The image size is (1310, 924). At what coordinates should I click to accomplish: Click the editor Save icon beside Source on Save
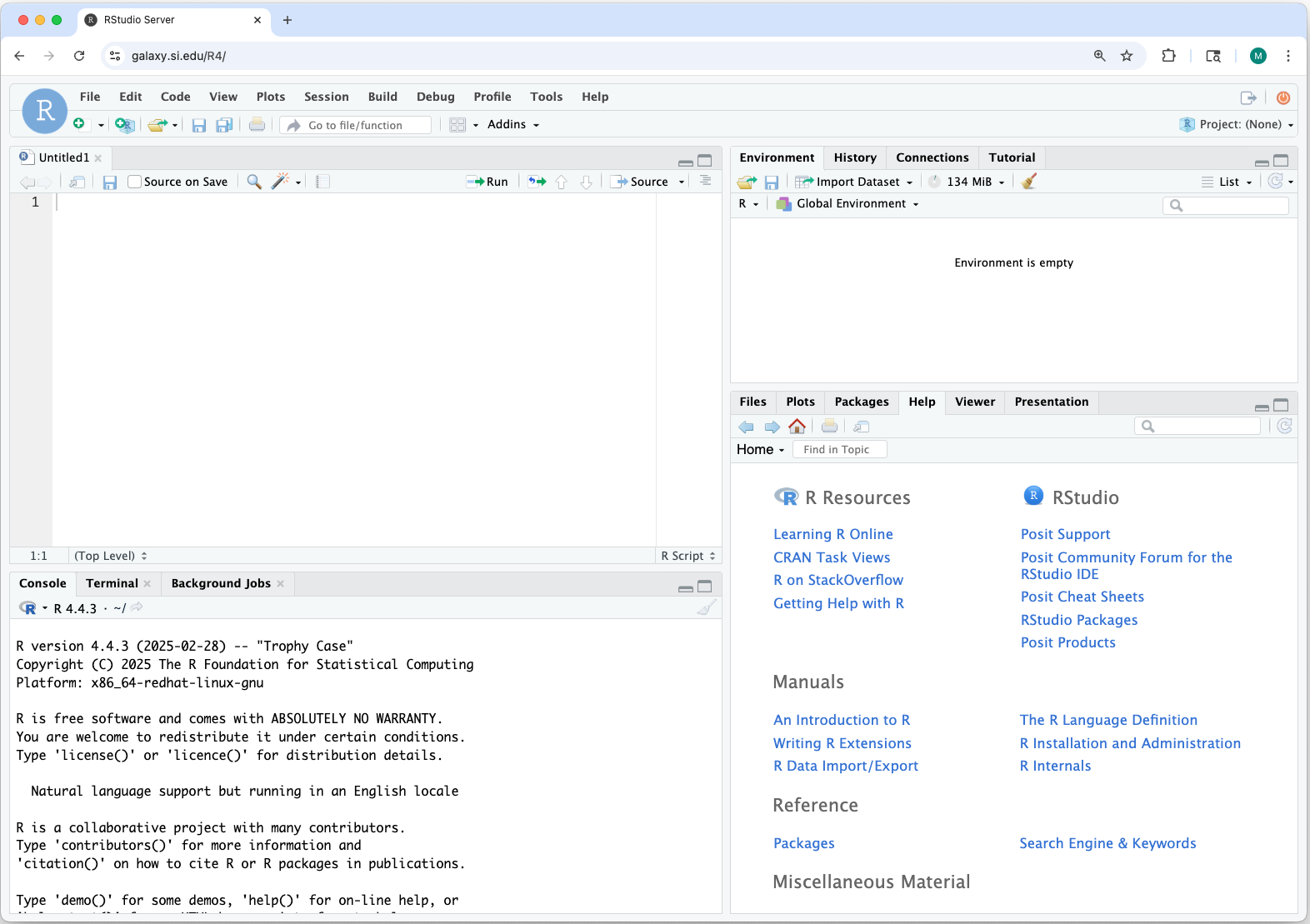coord(109,182)
